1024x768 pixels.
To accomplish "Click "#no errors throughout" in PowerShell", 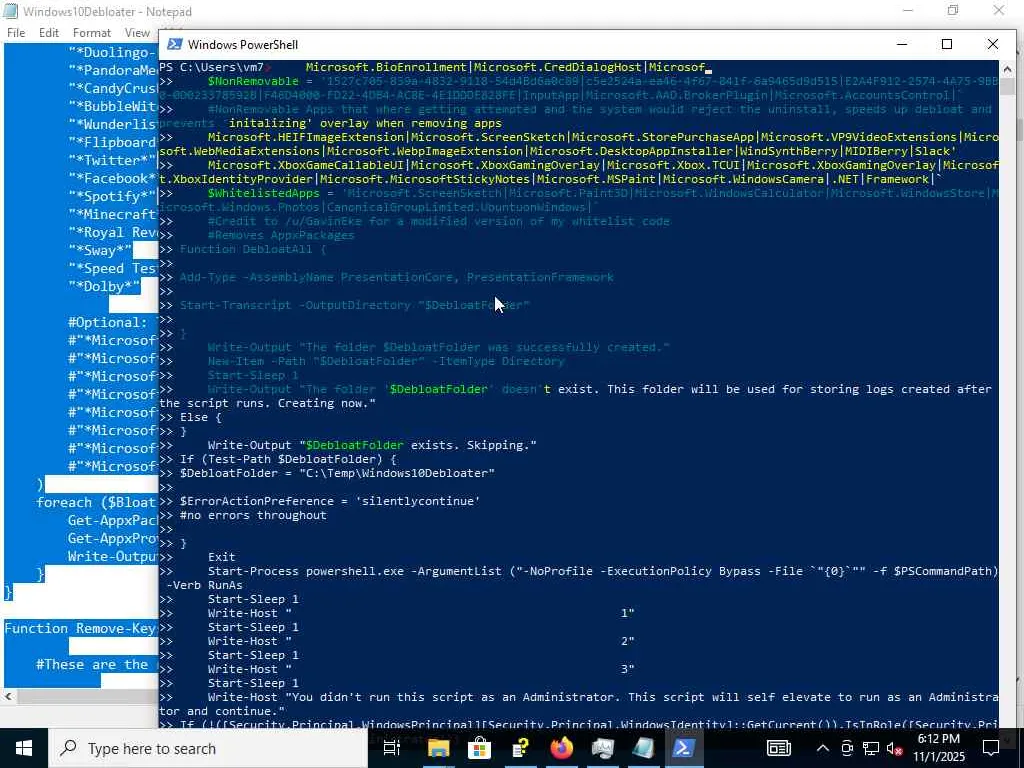I will point(253,515).
